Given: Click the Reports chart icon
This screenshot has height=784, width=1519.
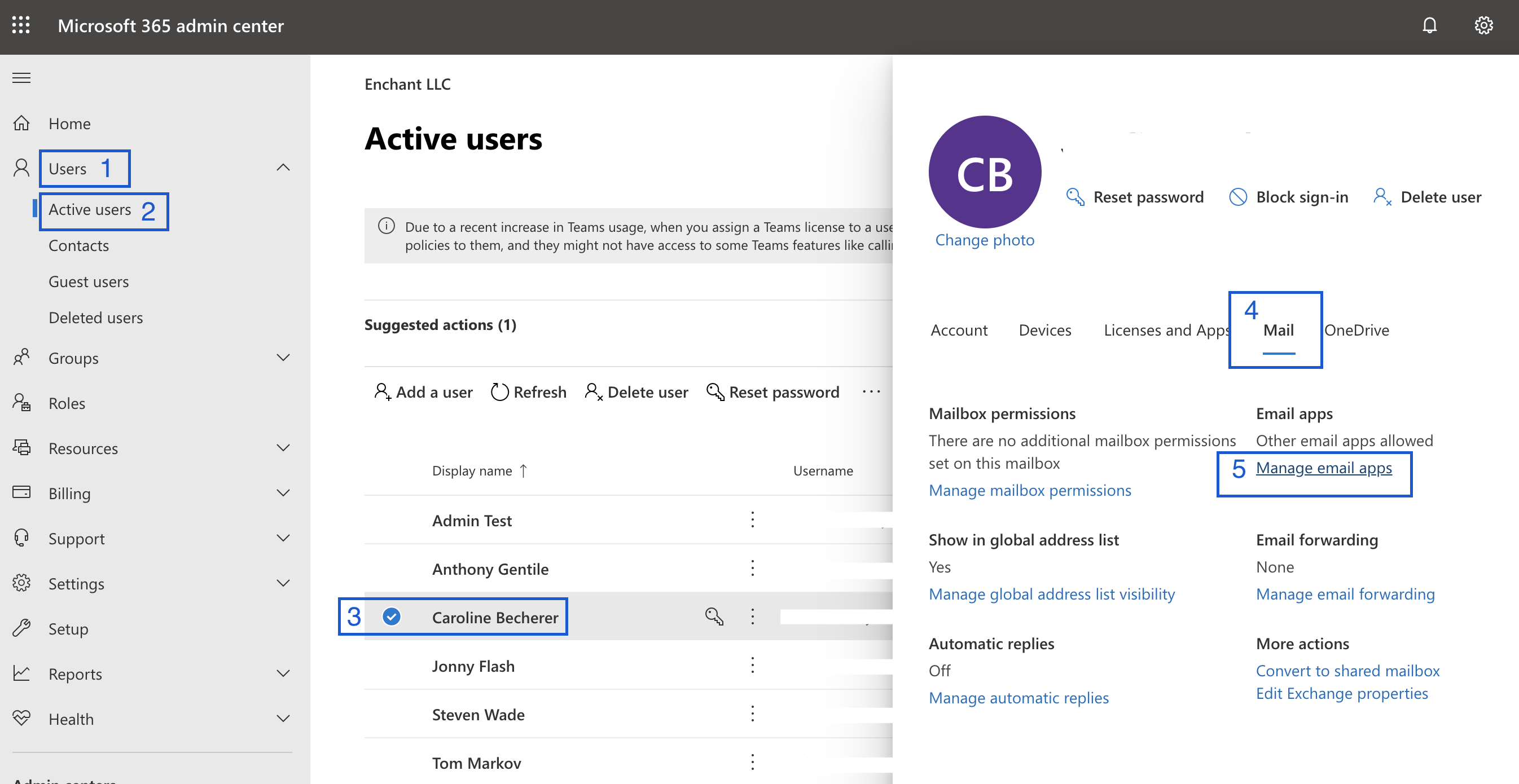Looking at the screenshot, I should click(x=21, y=673).
